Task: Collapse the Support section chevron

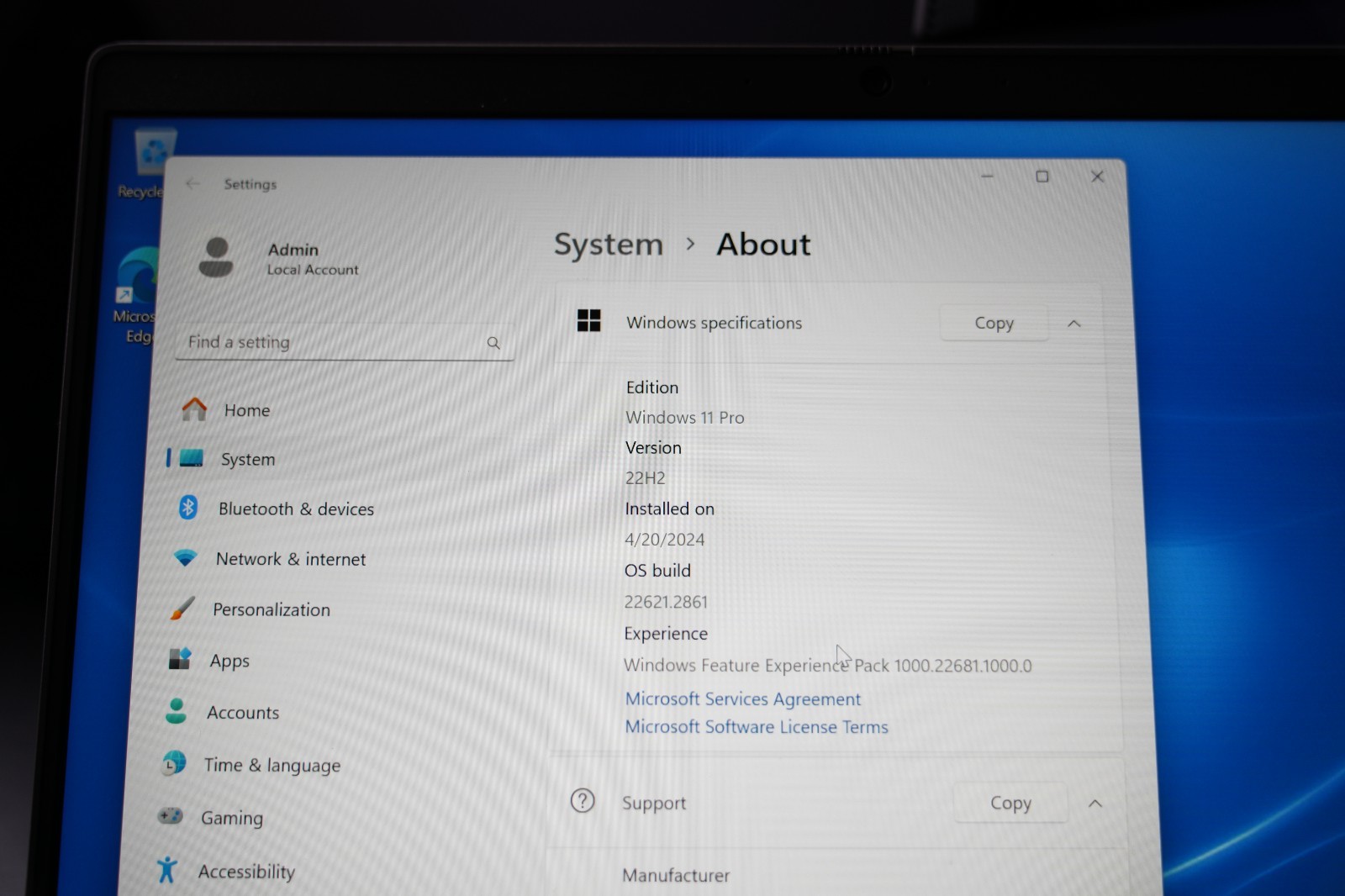Action: tap(1095, 804)
